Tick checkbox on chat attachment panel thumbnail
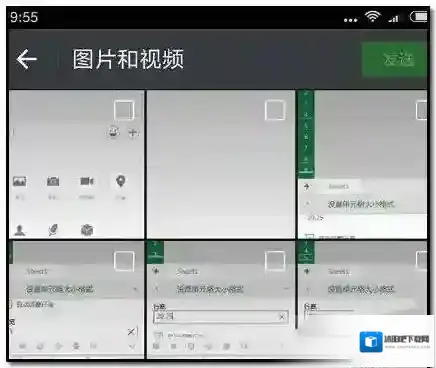This screenshot has width=436, height=368. (124, 110)
